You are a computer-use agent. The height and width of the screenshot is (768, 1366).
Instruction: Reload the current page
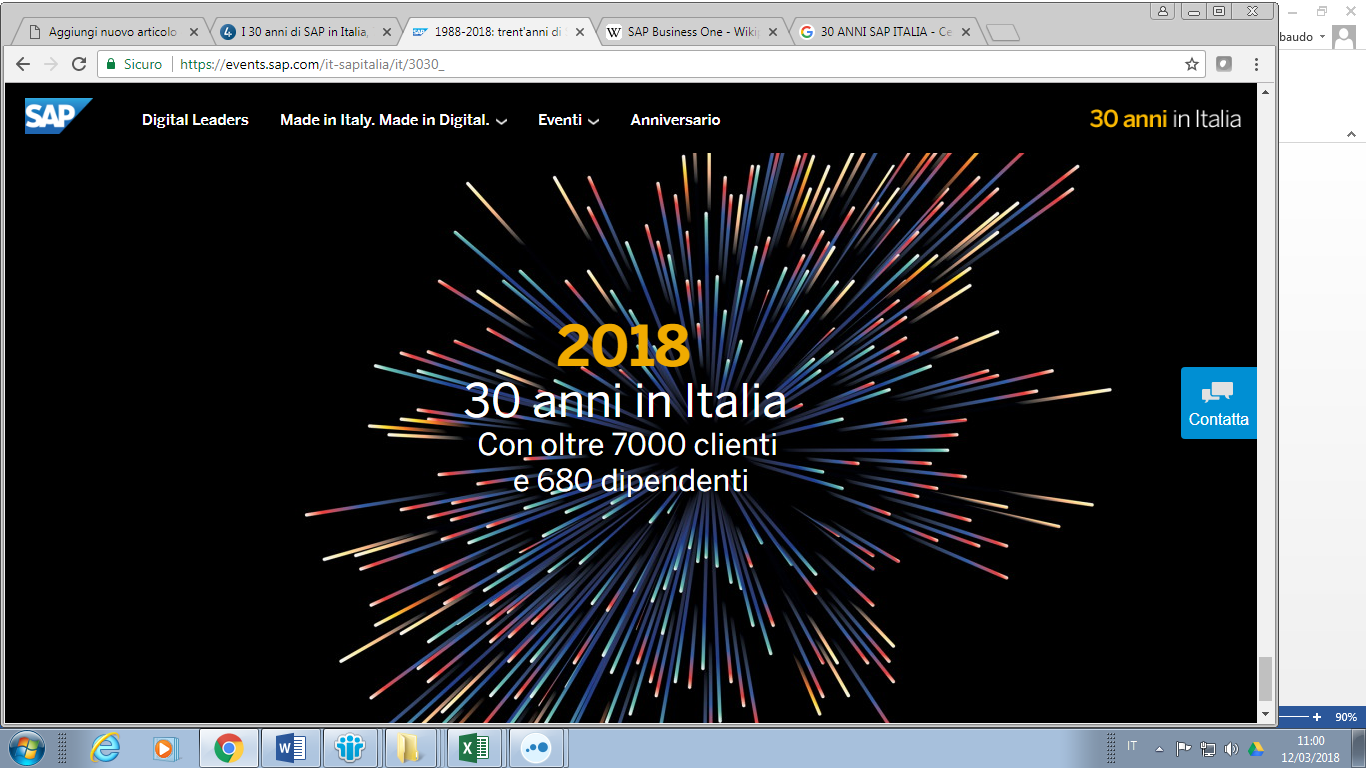(79, 64)
